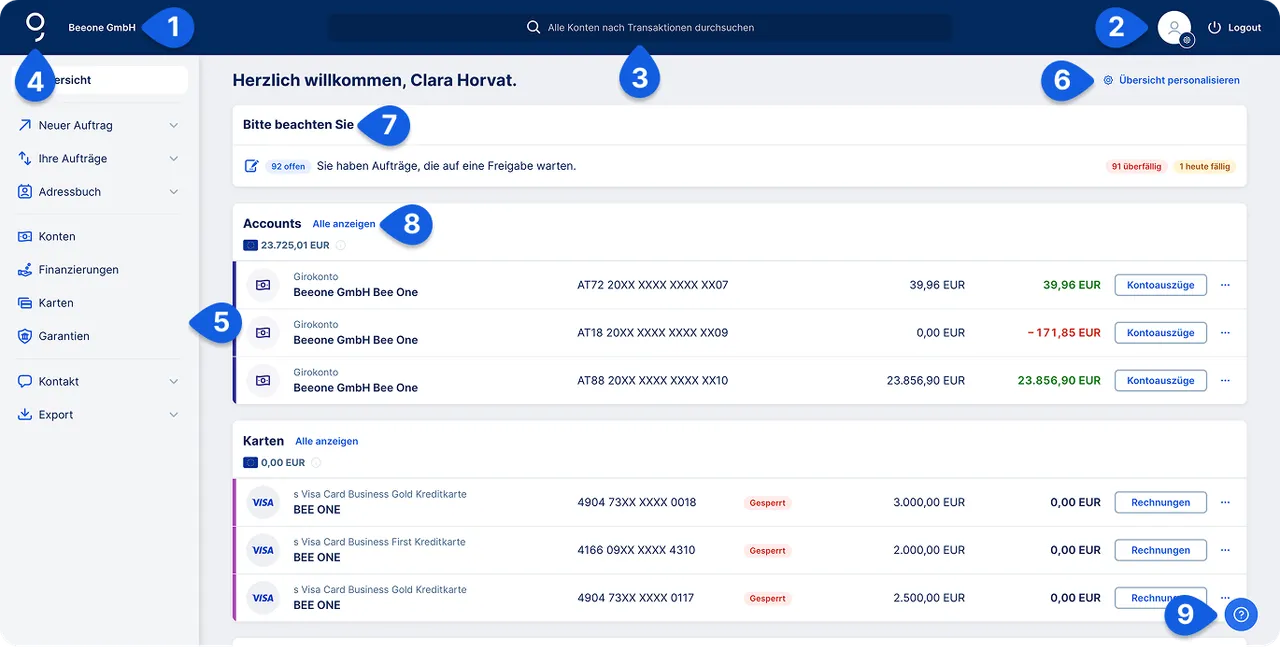
Task: Click the account icon of Girokonto XX07
Action: pos(263,285)
